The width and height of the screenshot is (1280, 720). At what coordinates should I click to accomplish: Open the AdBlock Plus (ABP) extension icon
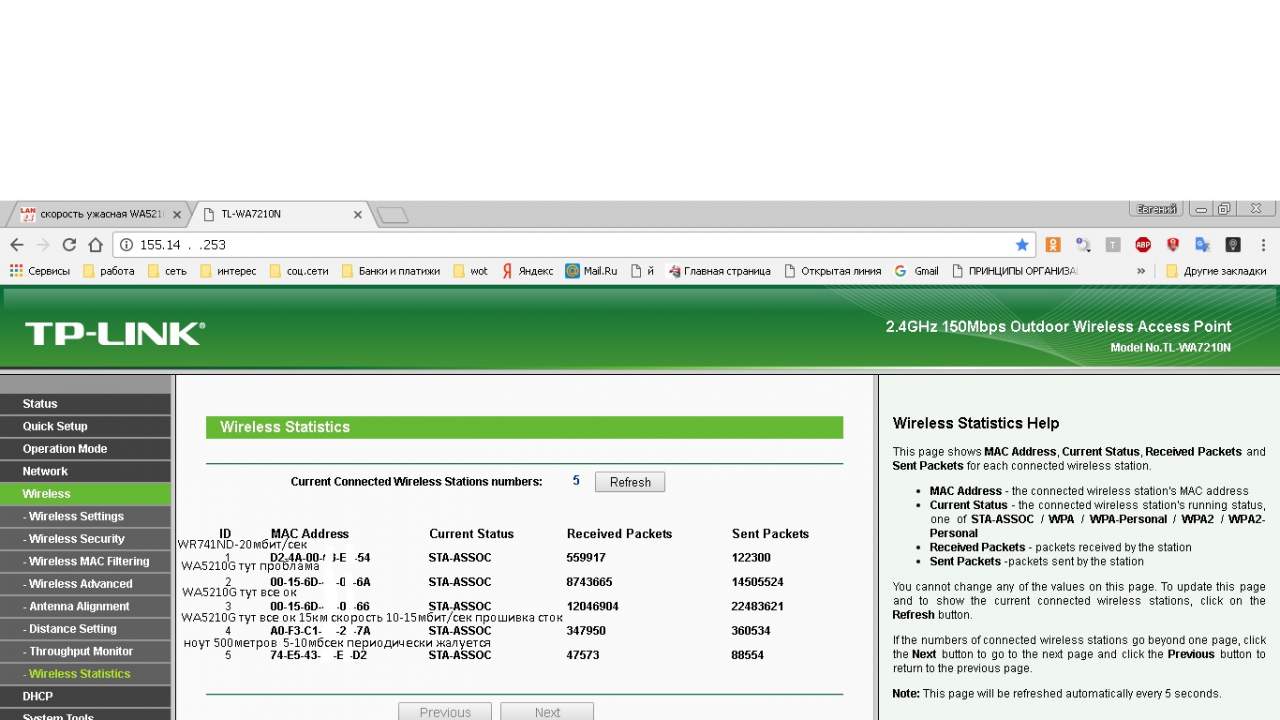(1143, 245)
